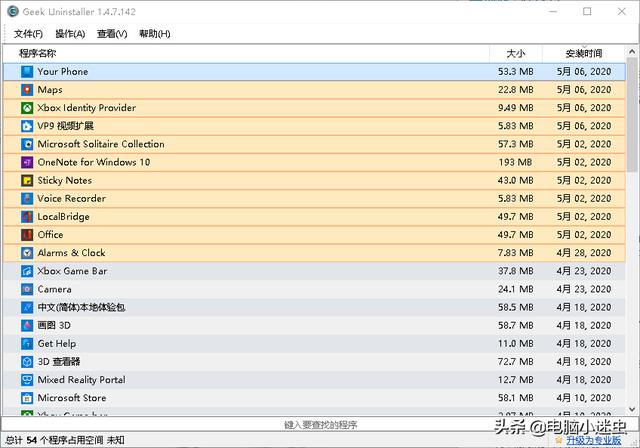The height and width of the screenshot is (448, 640).
Task: Click the 57.3 MB size cell
Action: coord(516,144)
